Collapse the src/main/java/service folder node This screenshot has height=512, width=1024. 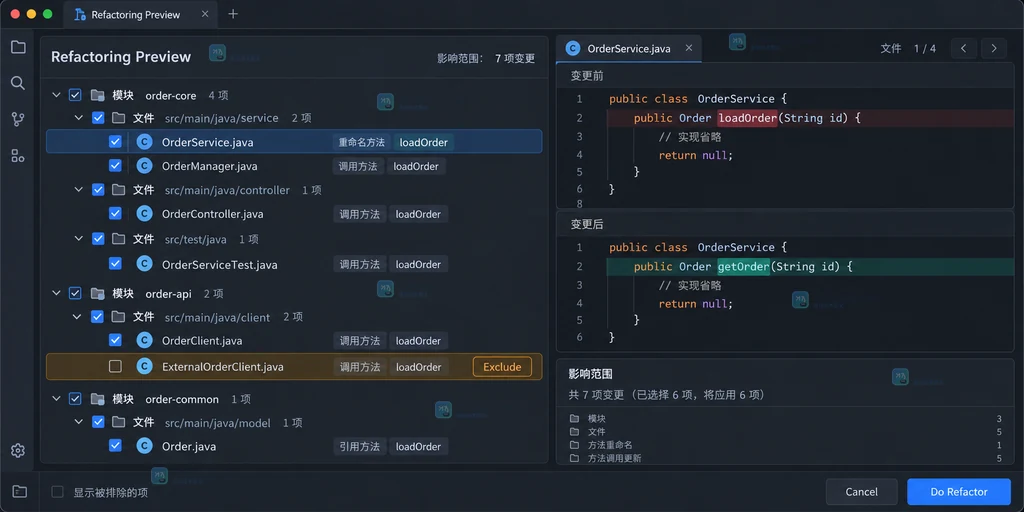(78, 118)
